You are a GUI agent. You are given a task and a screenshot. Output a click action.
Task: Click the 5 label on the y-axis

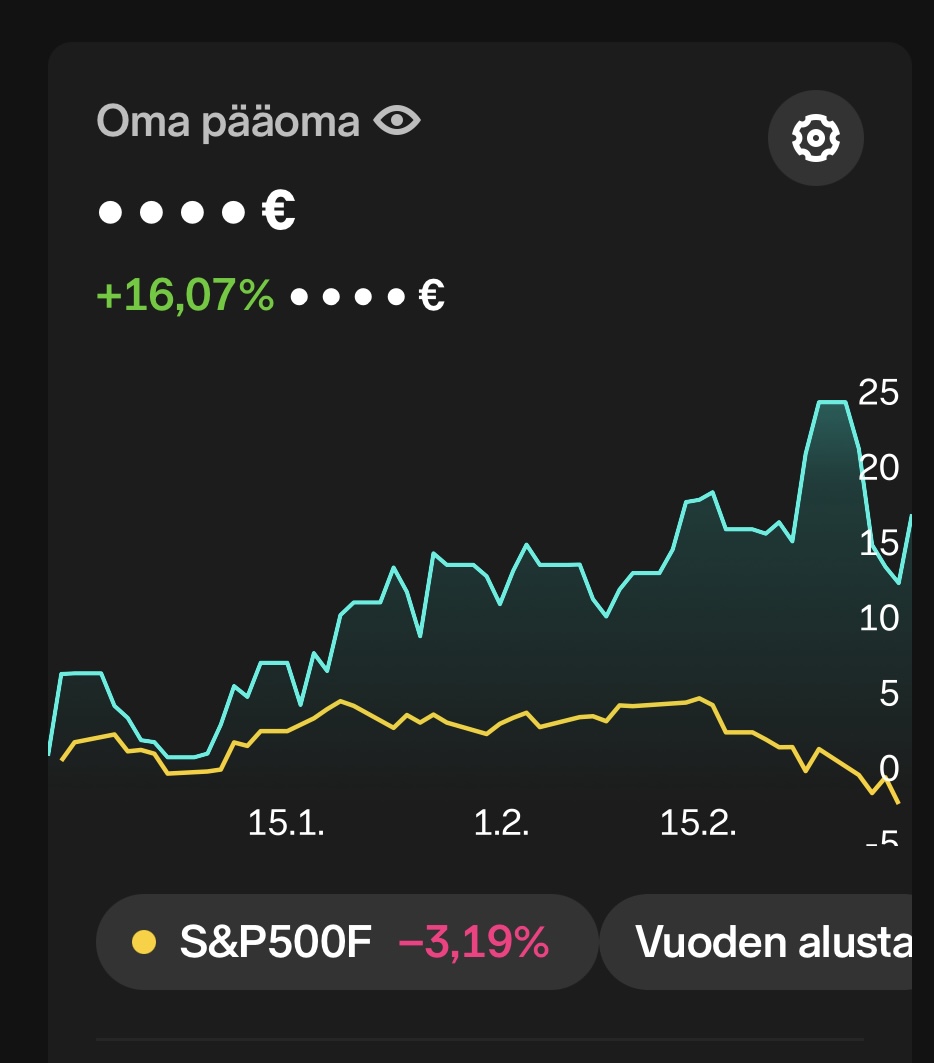coord(888,693)
